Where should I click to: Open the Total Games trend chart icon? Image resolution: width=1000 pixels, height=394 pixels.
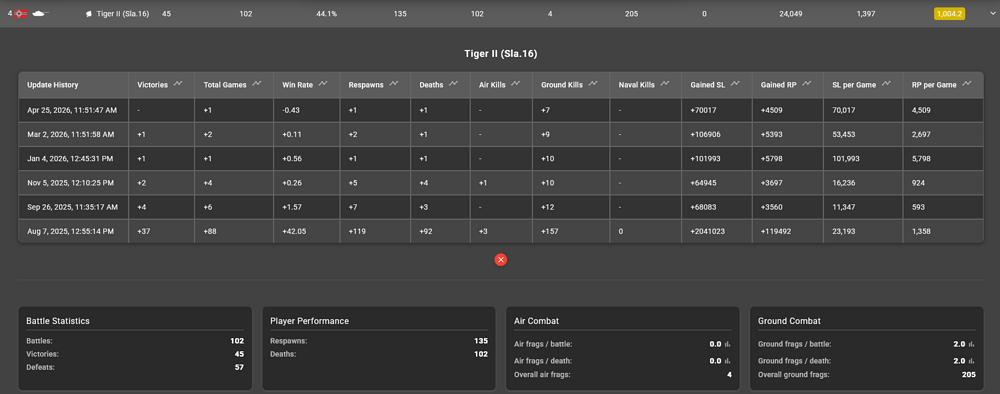[x=256, y=84]
